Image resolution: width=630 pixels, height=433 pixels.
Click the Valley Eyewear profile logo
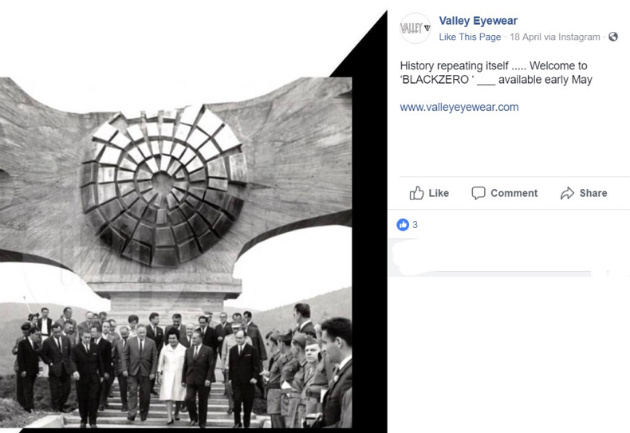click(x=415, y=28)
